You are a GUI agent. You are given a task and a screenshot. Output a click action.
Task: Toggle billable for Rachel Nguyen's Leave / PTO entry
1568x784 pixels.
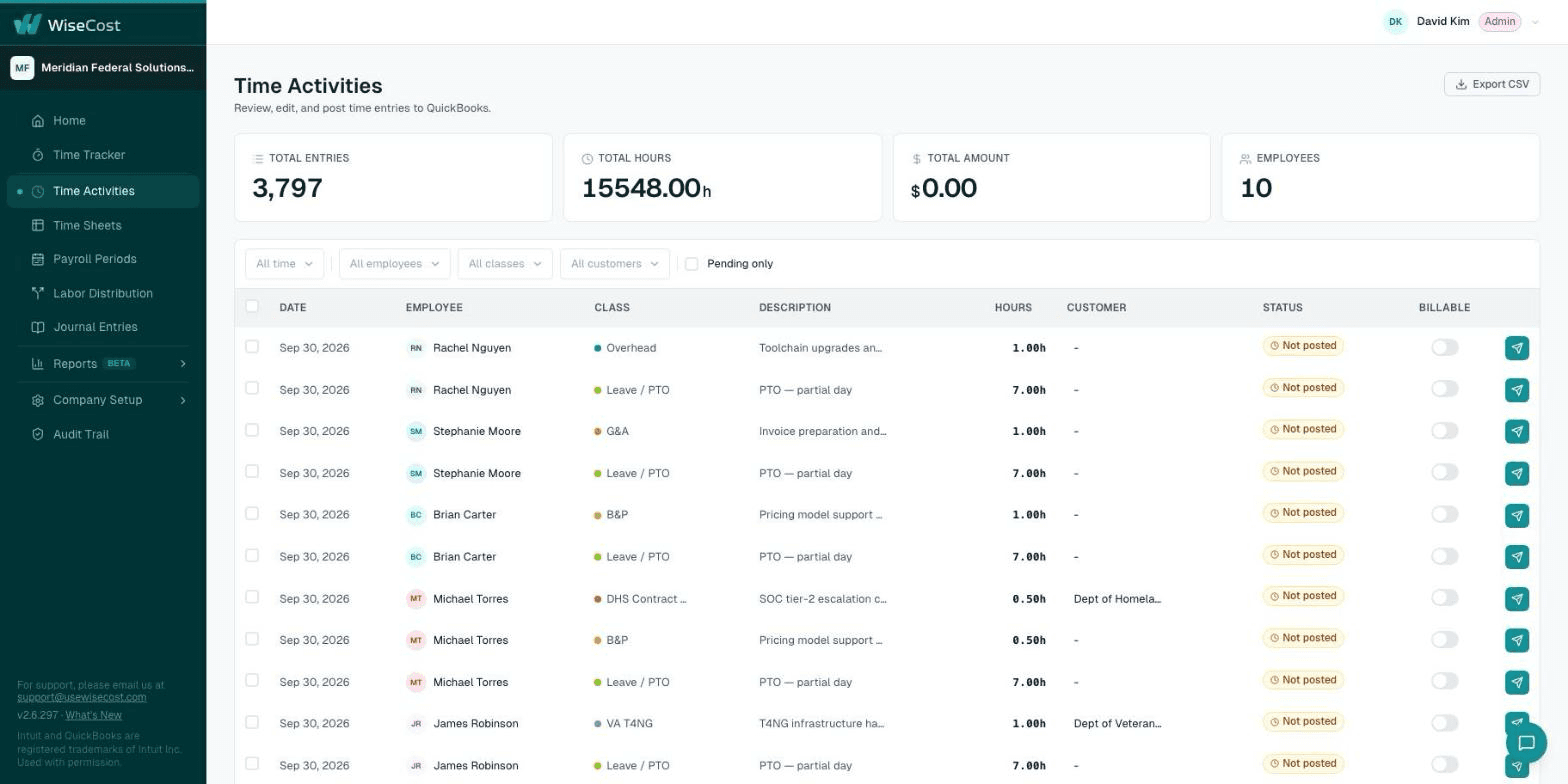pyautogui.click(x=1444, y=389)
